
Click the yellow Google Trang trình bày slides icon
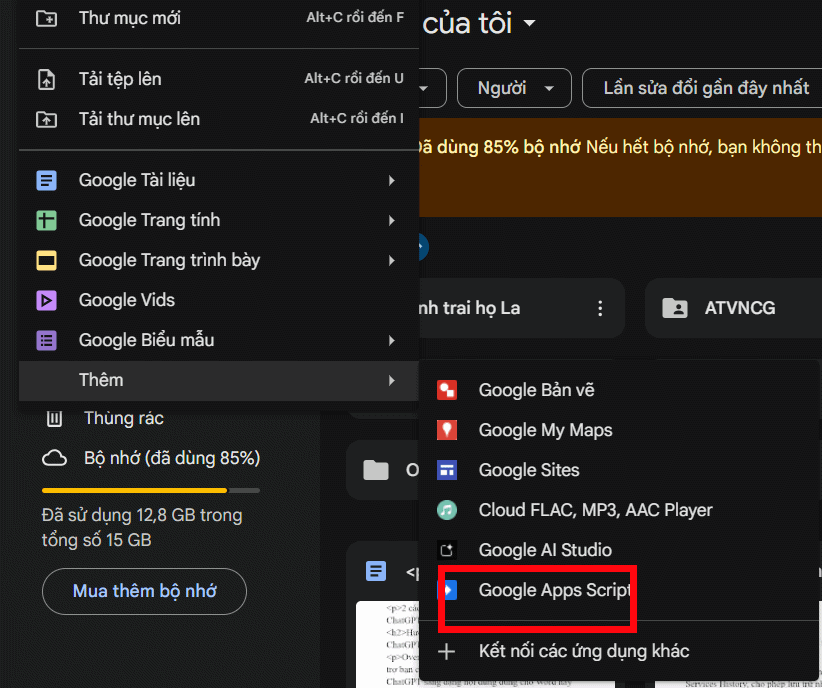click(46, 260)
